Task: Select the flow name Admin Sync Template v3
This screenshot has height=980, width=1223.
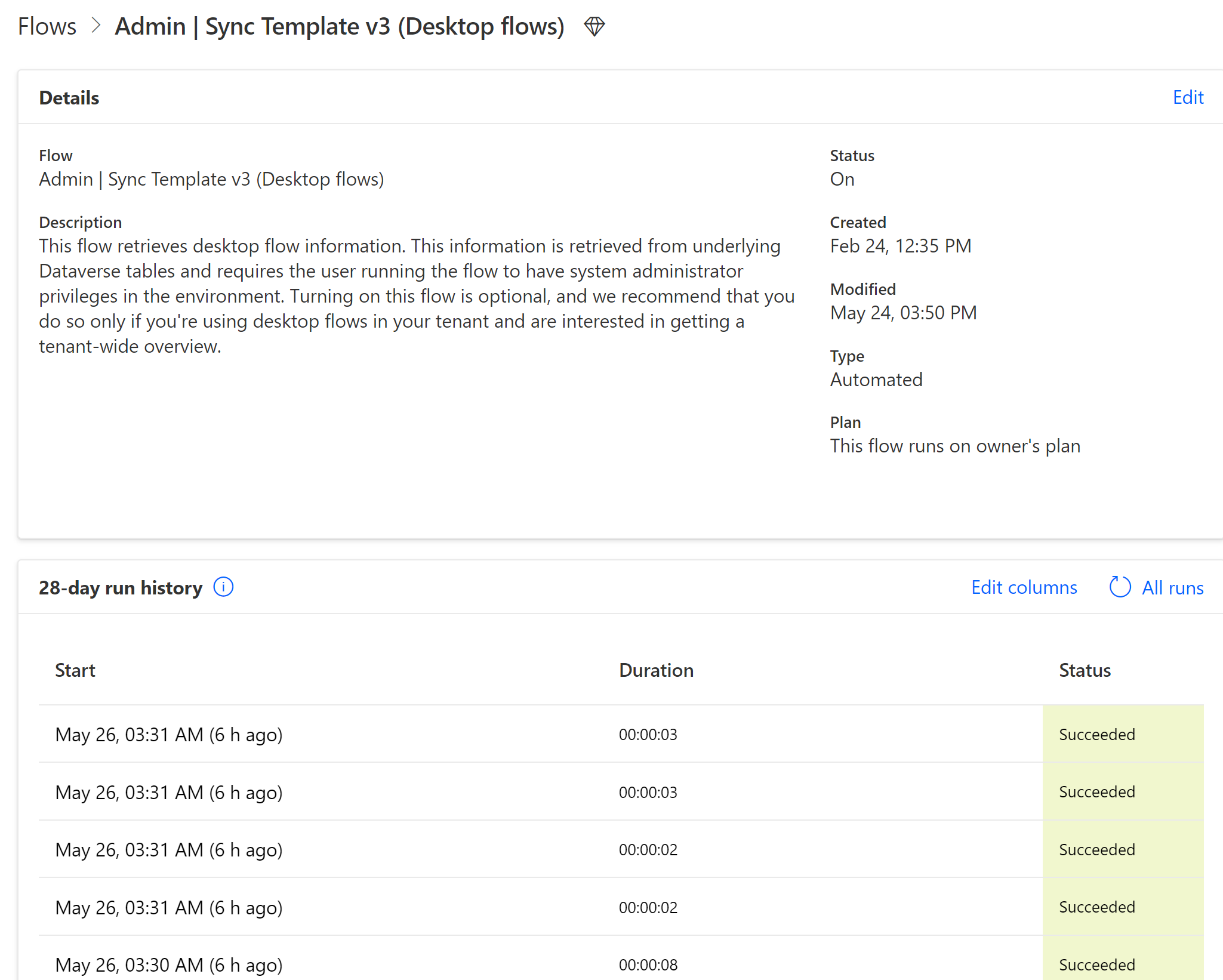Action: (x=338, y=26)
